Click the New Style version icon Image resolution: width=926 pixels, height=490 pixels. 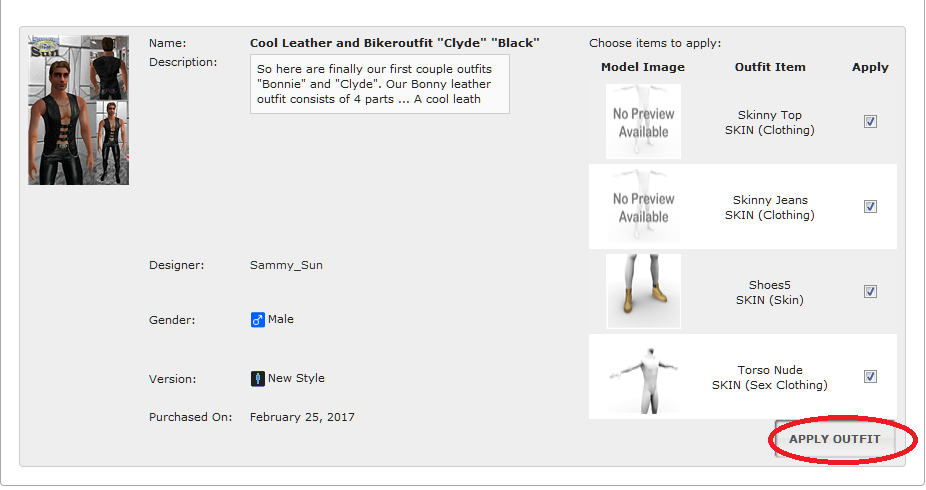point(257,379)
